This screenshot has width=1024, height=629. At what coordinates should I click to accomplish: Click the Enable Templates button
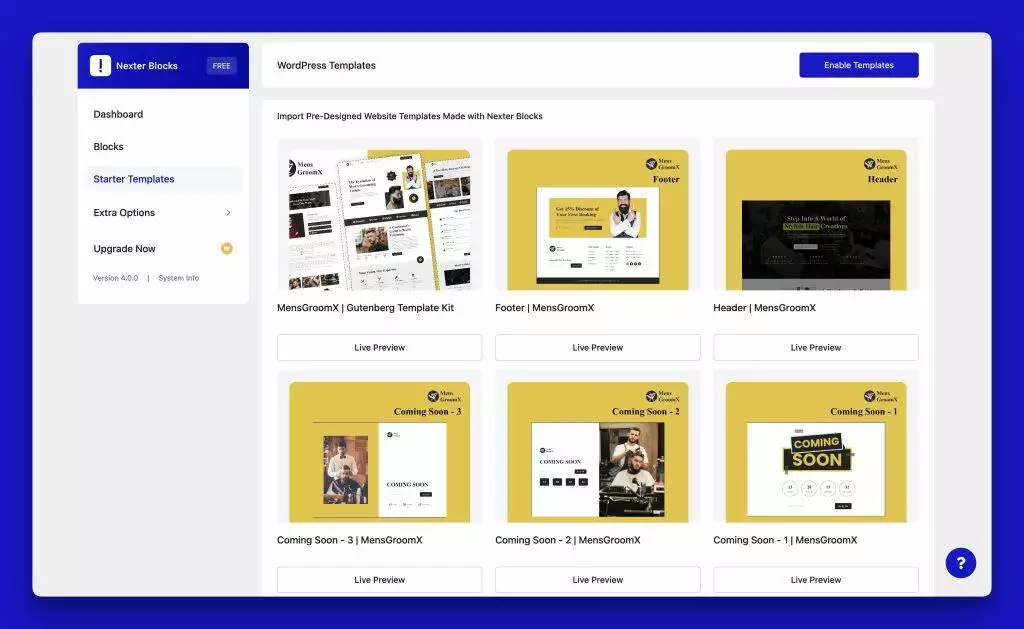point(858,64)
